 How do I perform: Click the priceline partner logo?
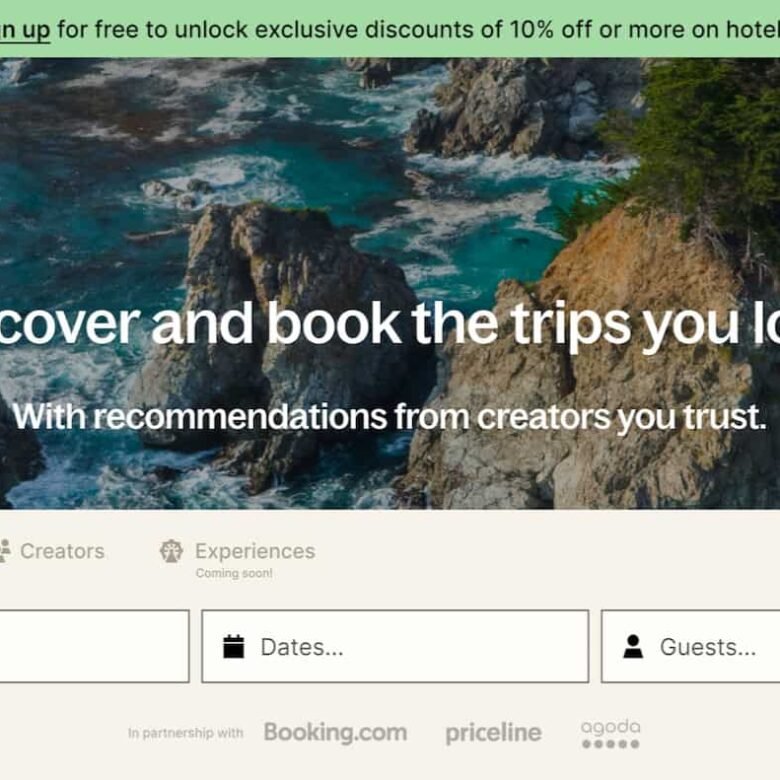pyautogui.click(x=493, y=733)
